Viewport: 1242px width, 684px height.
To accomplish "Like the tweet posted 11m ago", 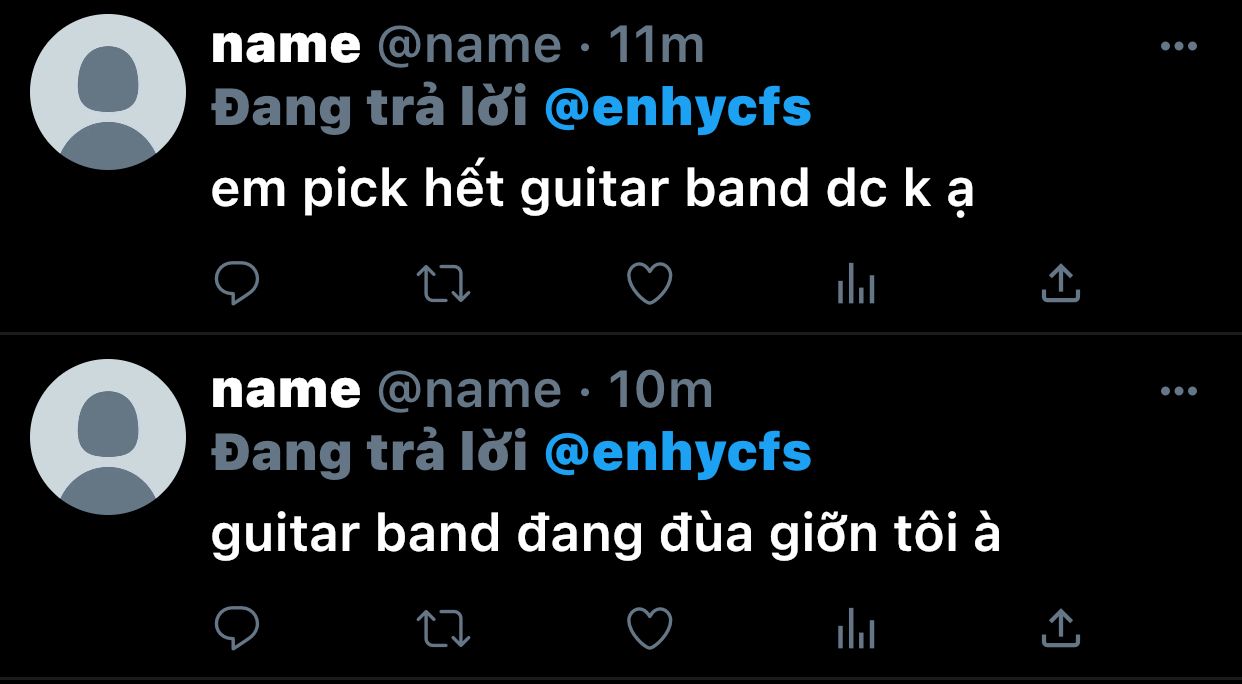I will (x=649, y=285).
